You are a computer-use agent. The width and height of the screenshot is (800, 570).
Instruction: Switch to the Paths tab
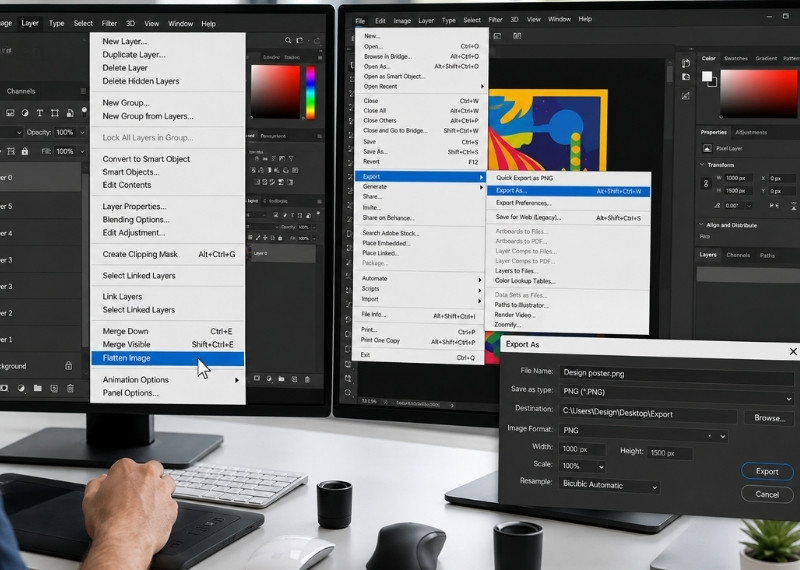pos(767,255)
